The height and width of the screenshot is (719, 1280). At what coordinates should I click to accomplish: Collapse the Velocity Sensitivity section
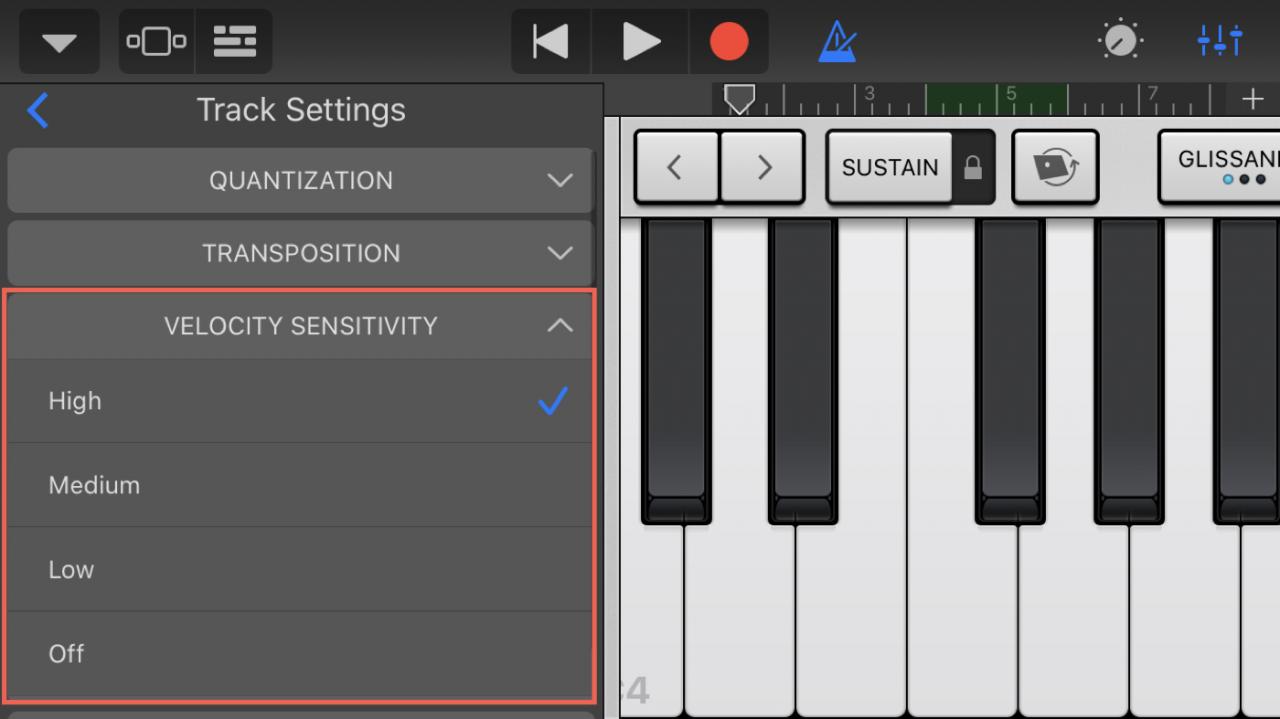click(x=300, y=325)
